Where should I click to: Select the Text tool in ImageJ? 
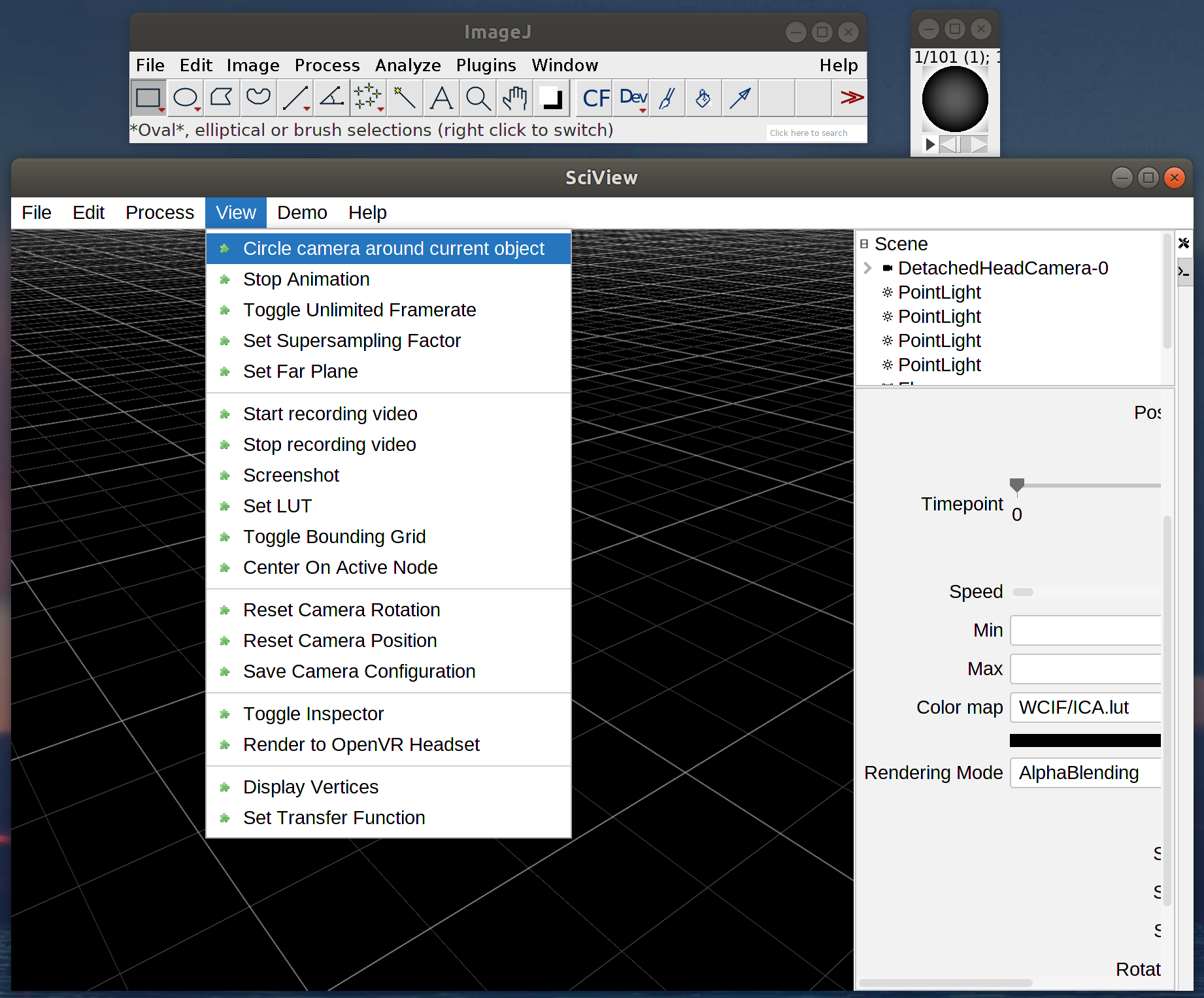(441, 98)
